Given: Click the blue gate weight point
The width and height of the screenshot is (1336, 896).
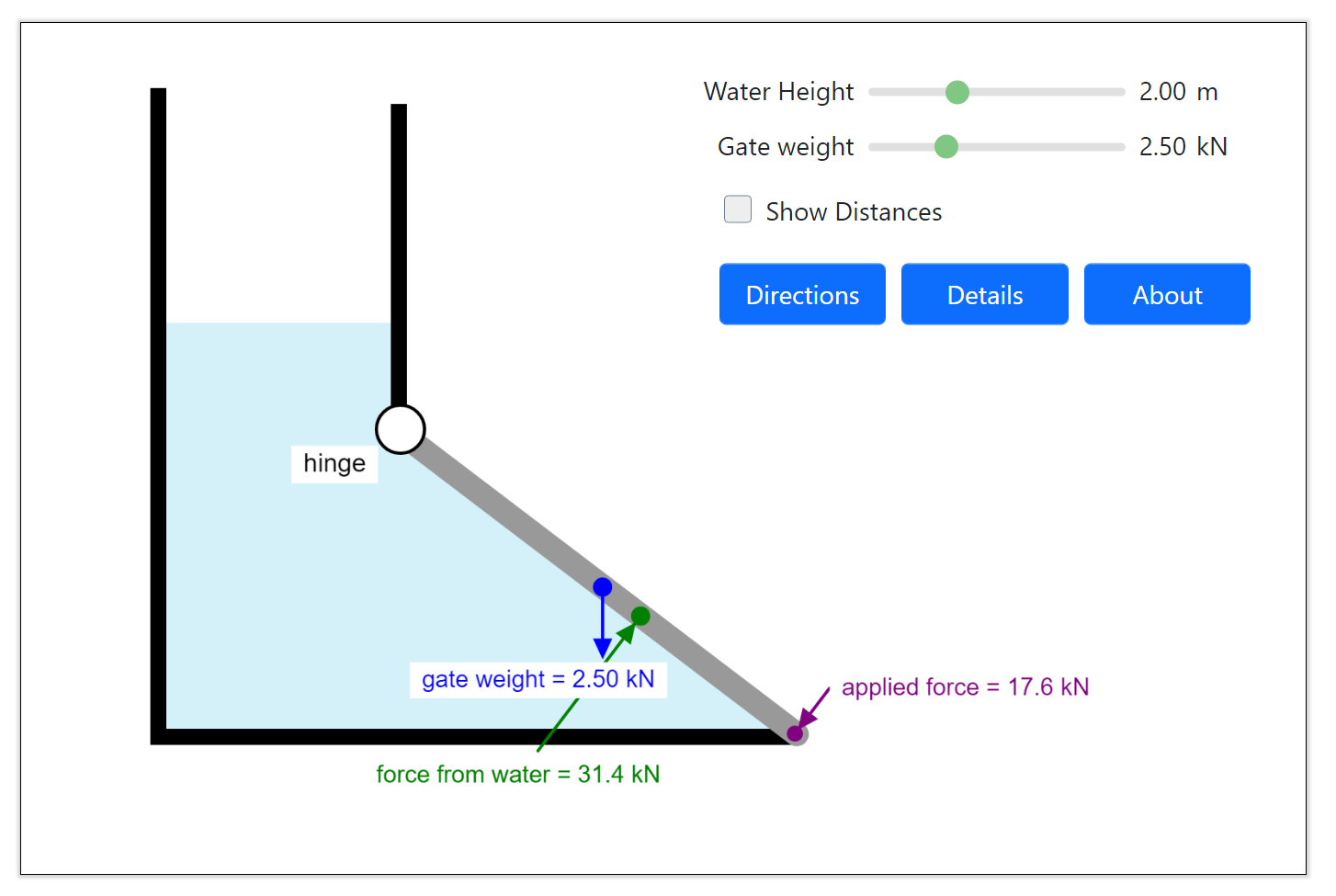Looking at the screenshot, I should click(603, 586).
